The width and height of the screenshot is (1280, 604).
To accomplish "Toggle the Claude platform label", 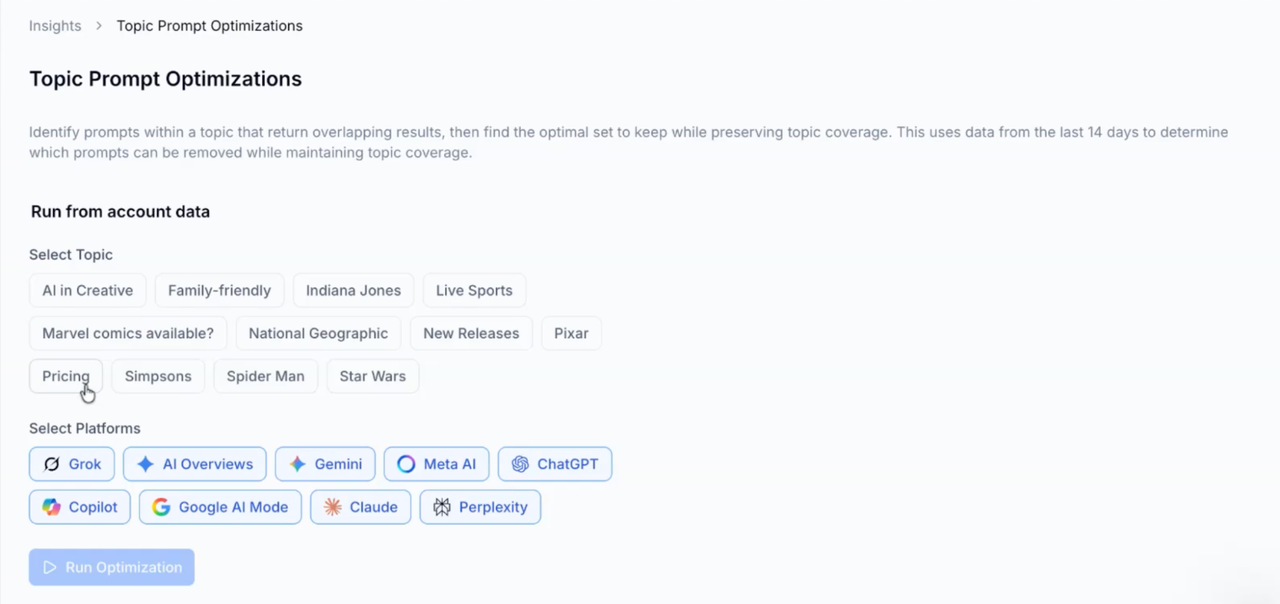I will [374, 507].
